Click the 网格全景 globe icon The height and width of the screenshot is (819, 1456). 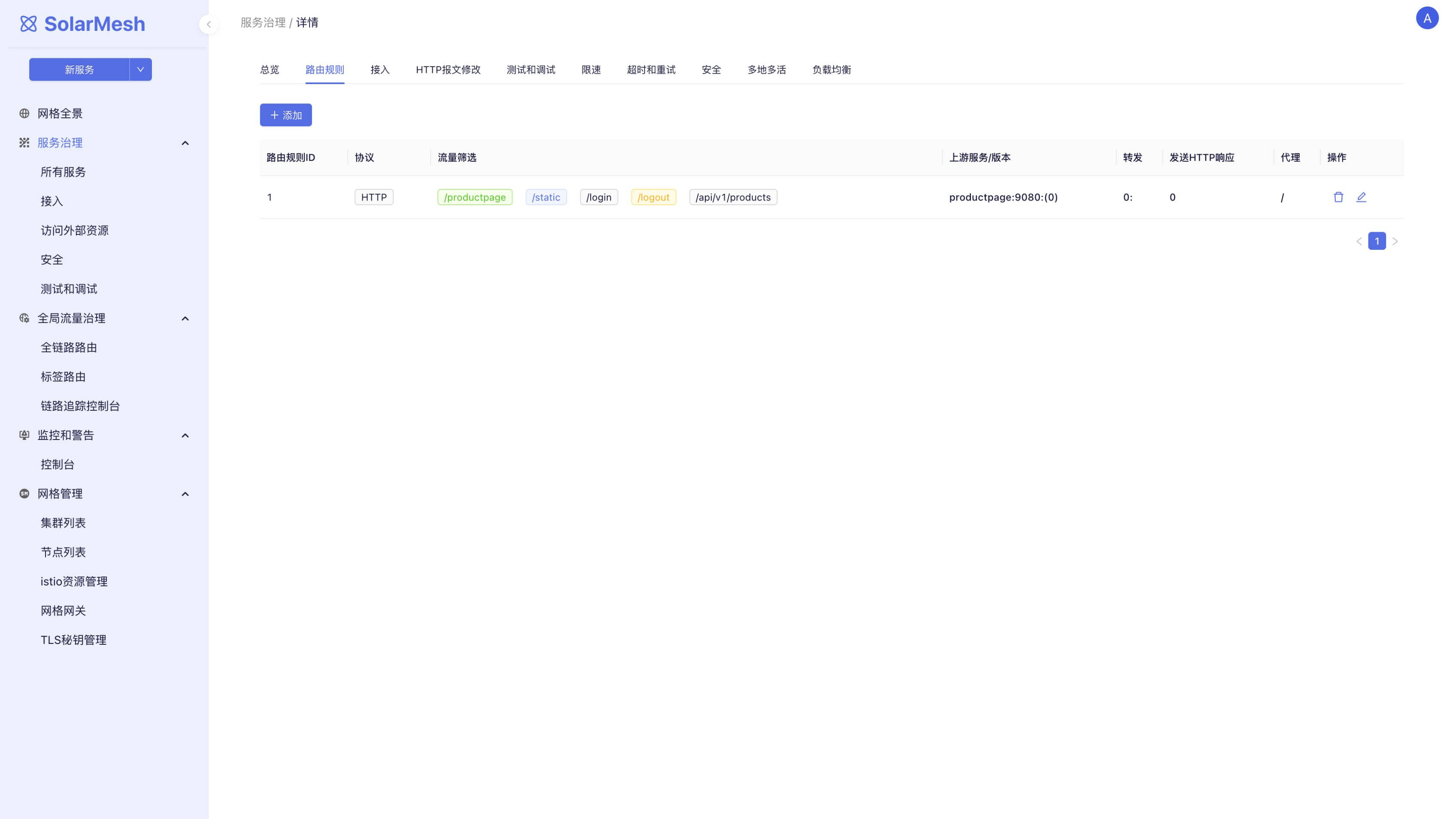click(x=24, y=113)
